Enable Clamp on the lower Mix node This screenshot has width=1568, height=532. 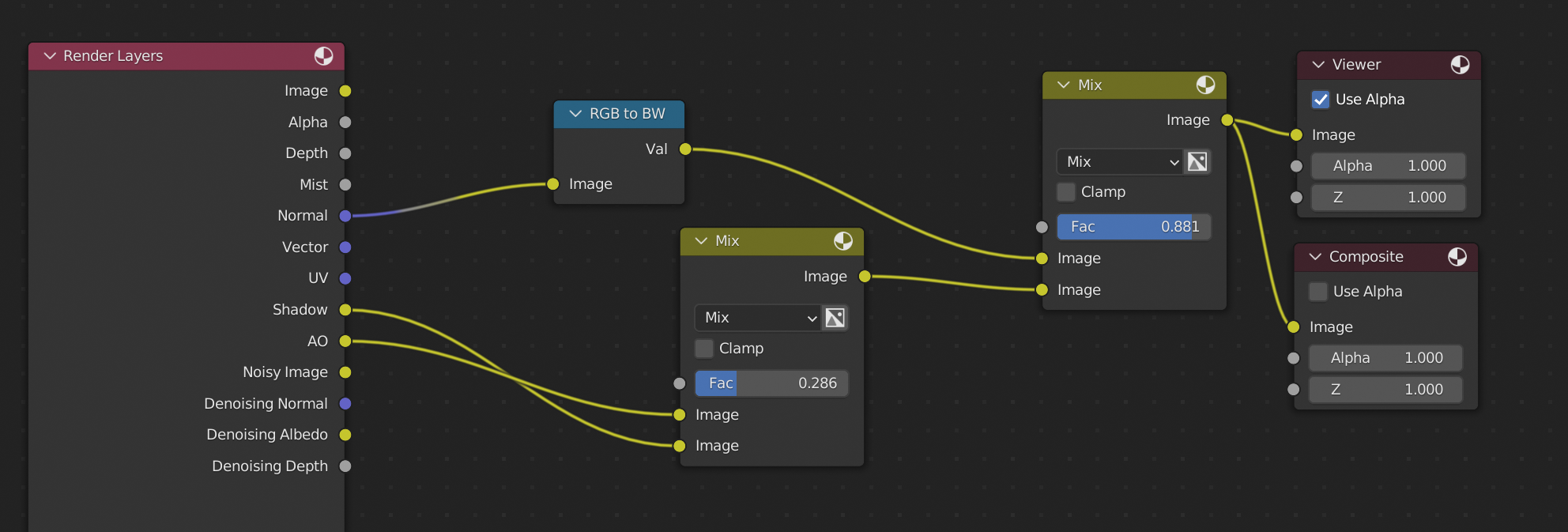(x=704, y=349)
